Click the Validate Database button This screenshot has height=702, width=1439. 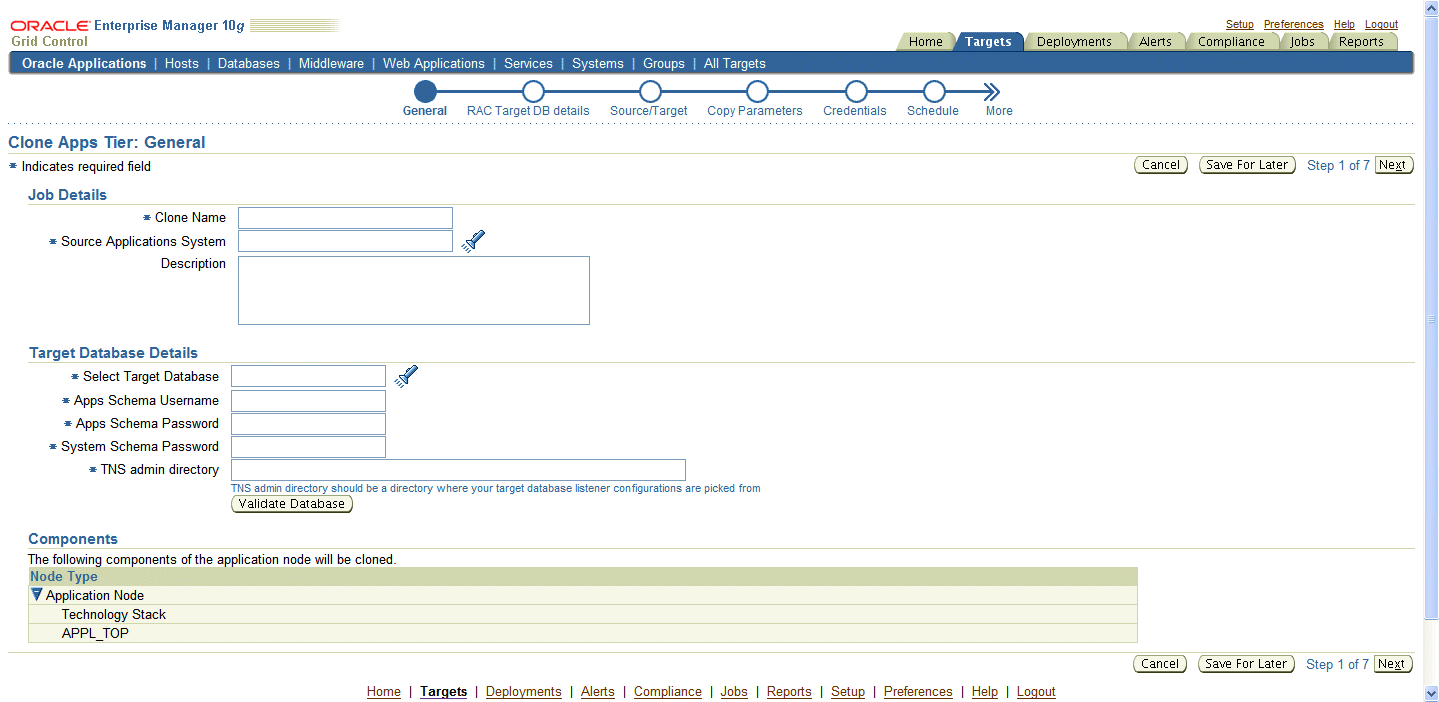point(292,504)
